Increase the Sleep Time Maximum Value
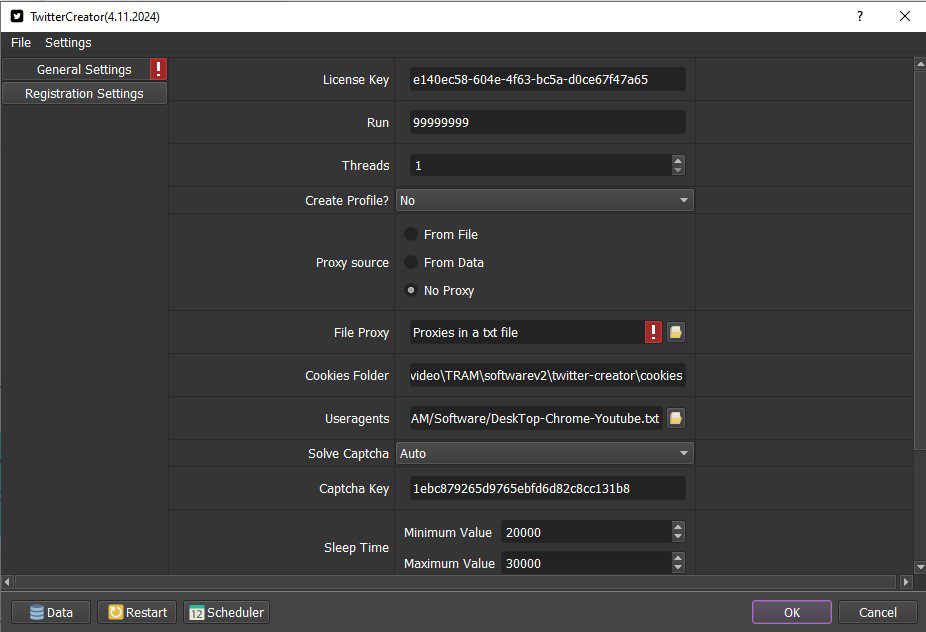This screenshot has width=926, height=632. click(x=678, y=558)
